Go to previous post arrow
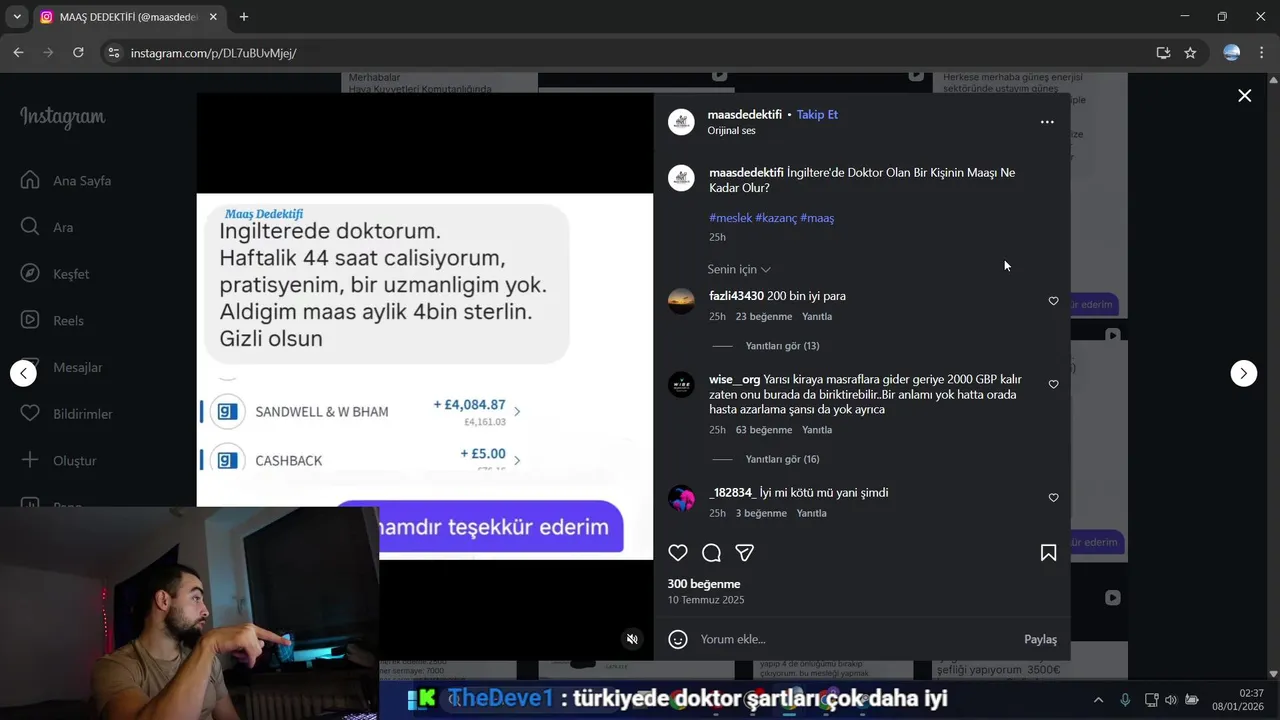This screenshot has width=1280, height=720. click(x=23, y=373)
